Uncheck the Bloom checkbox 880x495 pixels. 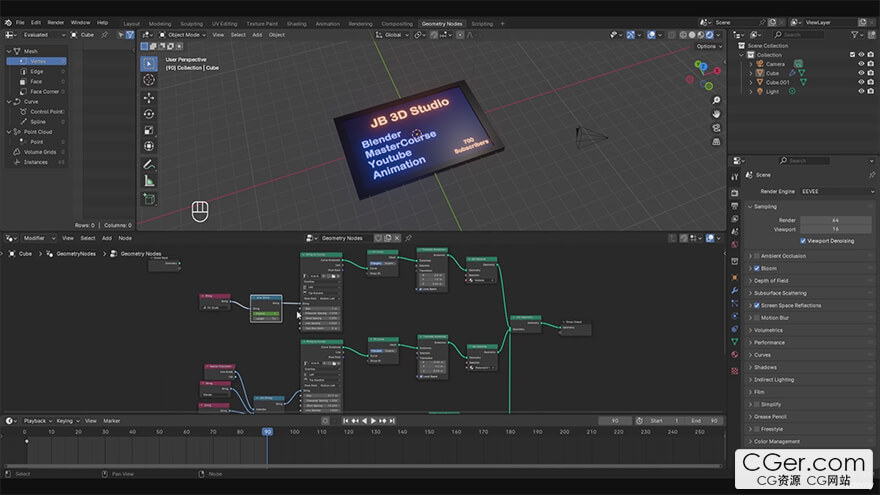[x=757, y=268]
